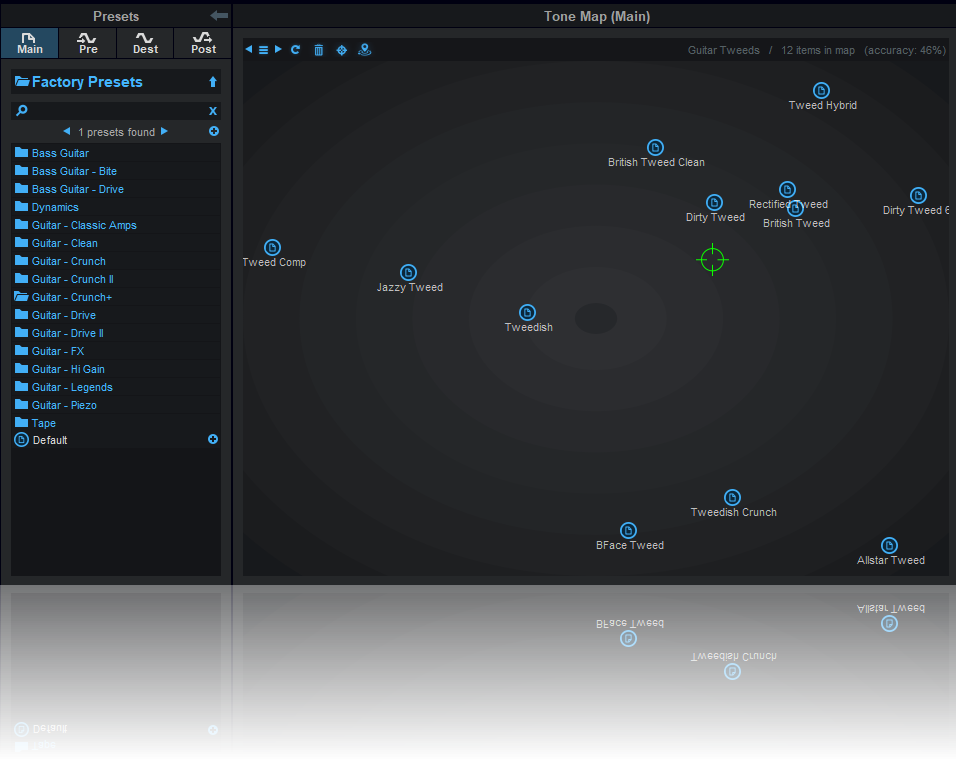This screenshot has width=956, height=760.
Task: Collapse the Presets panel with the arrow
Action: click(x=219, y=15)
